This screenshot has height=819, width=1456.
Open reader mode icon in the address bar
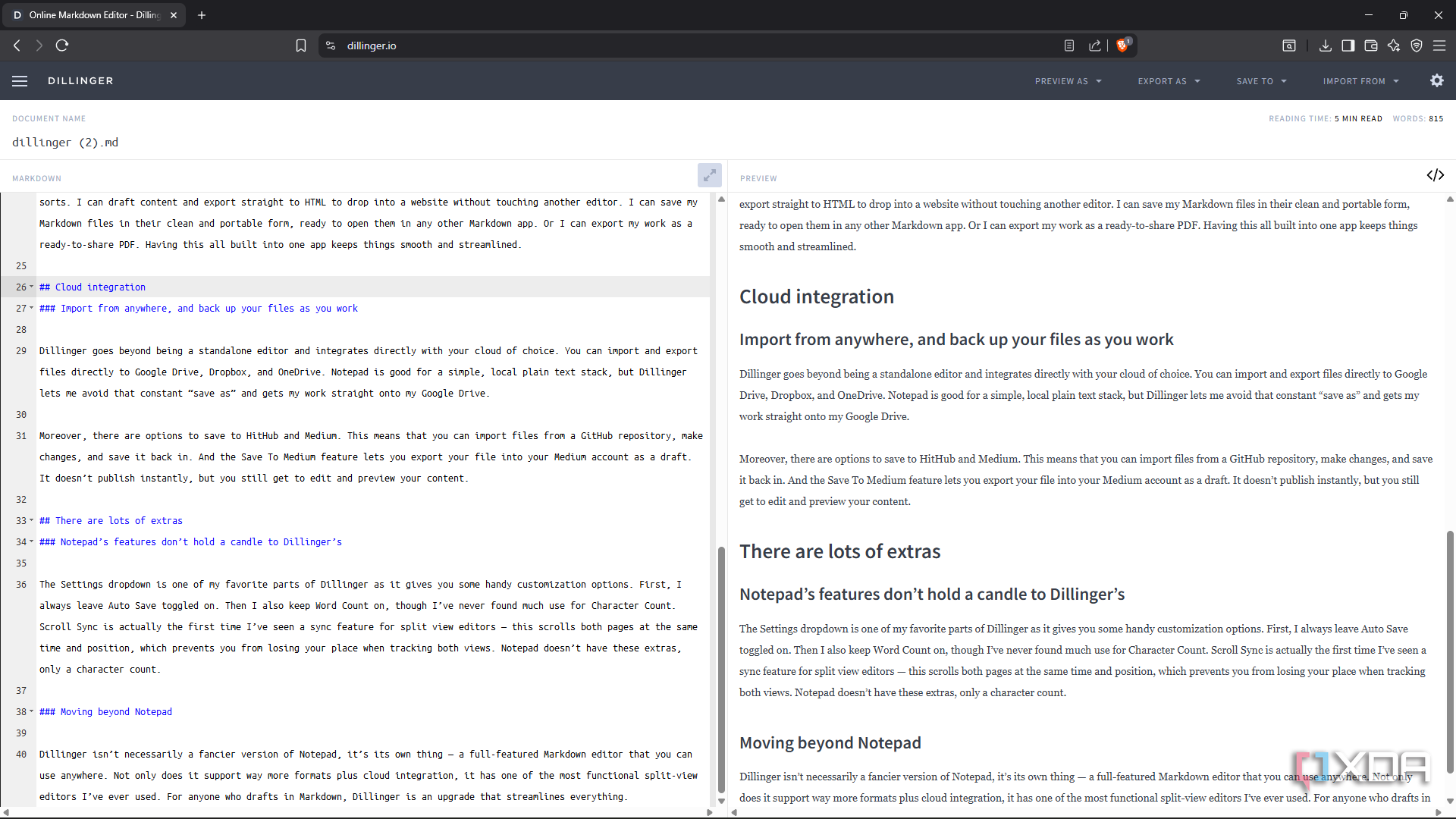(x=1068, y=45)
